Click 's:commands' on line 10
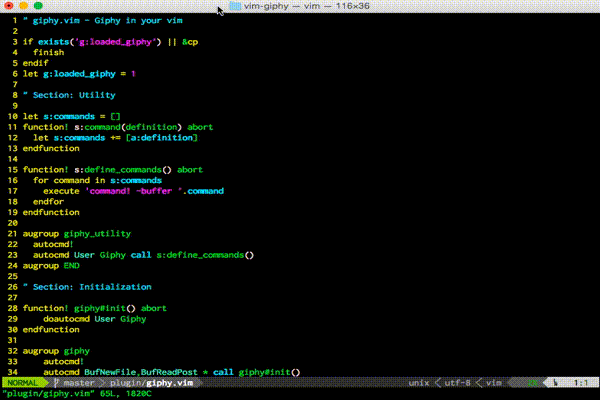600x400 pixels. pos(69,116)
